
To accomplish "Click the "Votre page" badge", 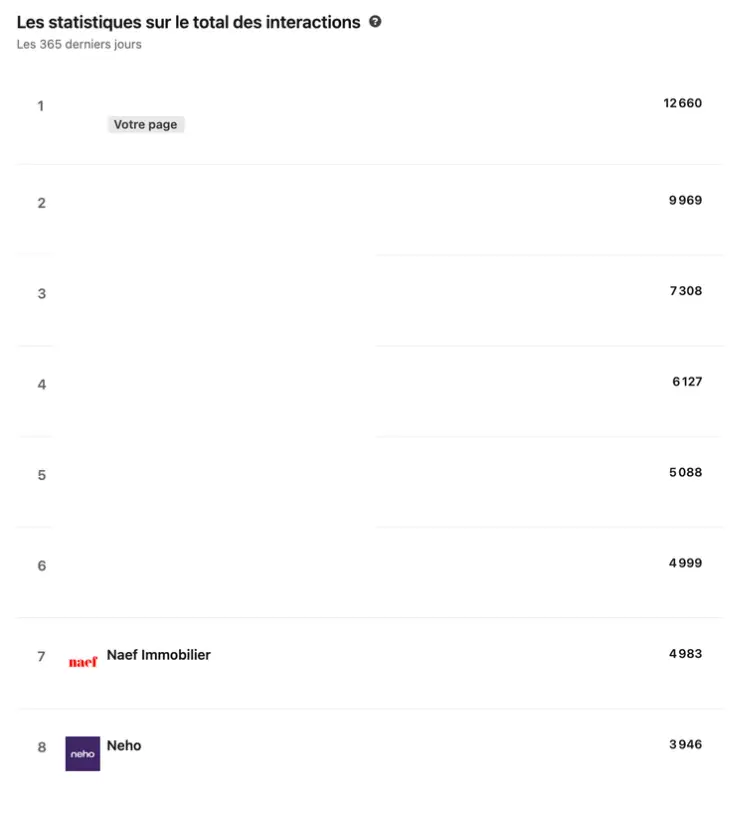I will coord(146,125).
